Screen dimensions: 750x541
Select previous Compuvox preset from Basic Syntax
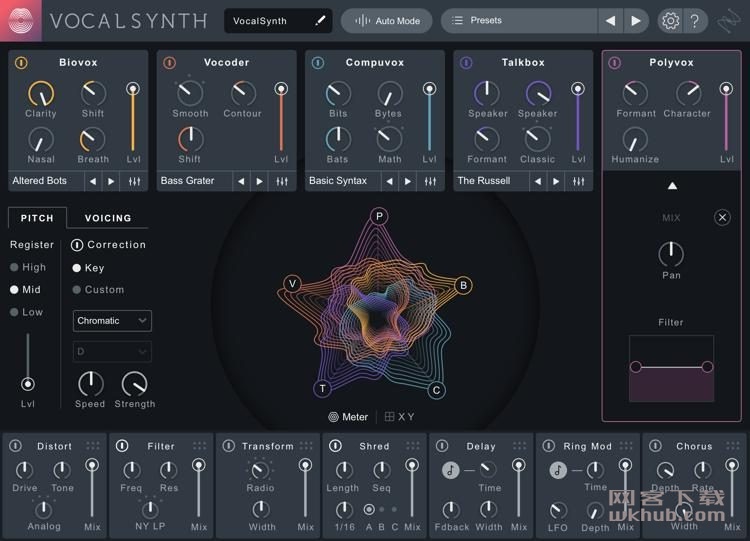coord(389,181)
